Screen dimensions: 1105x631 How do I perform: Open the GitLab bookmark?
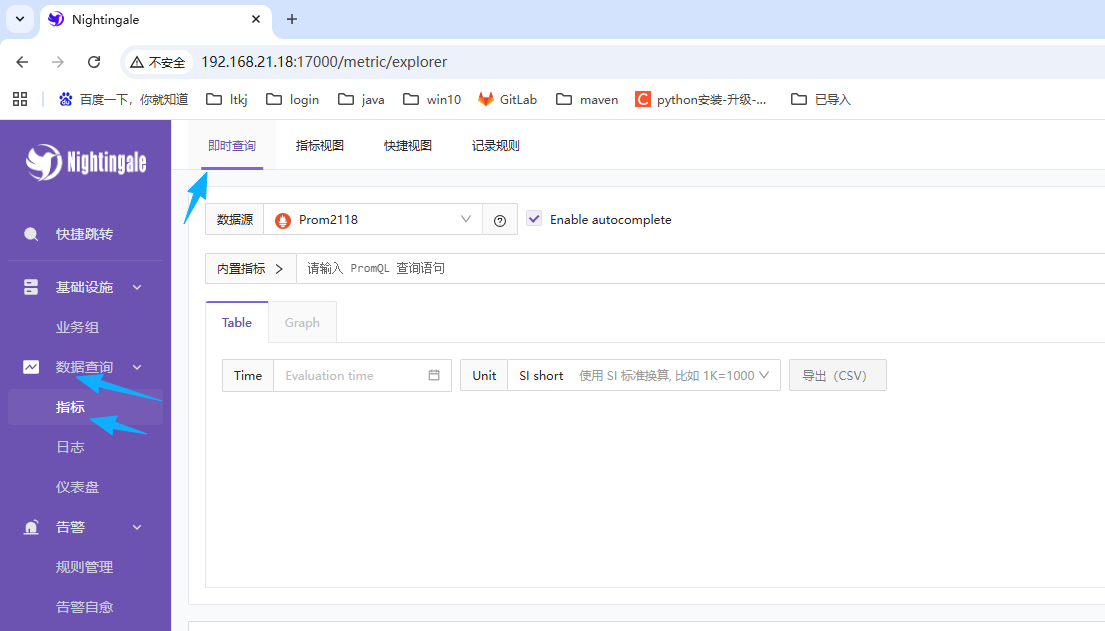tap(507, 99)
